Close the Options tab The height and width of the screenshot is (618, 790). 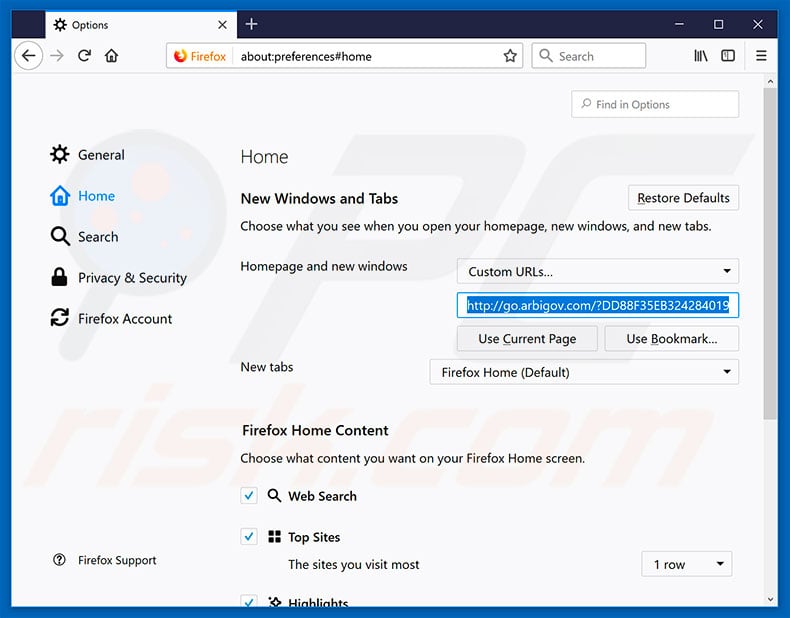222,25
